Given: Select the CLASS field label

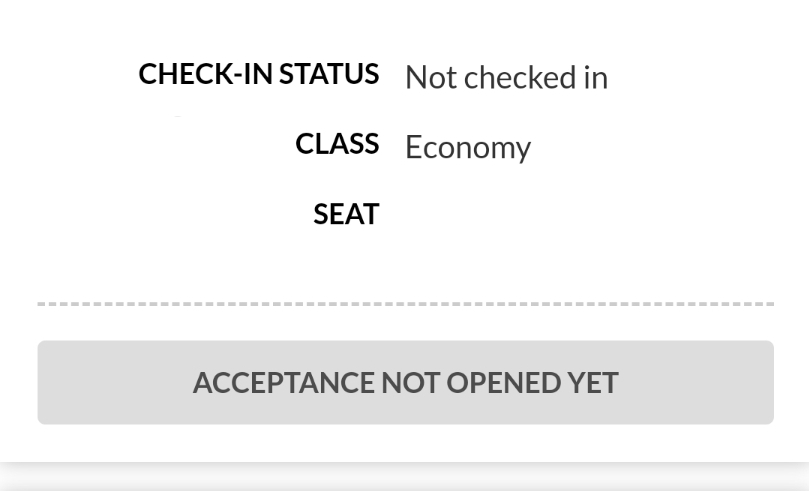Looking at the screenshot, I should coord(337,143).
